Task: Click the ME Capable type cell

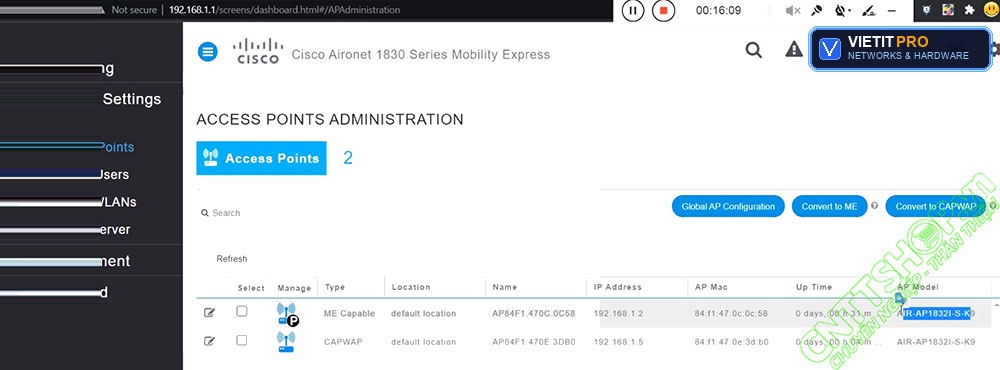Action: pyautogui.click(x=349, y=313)
